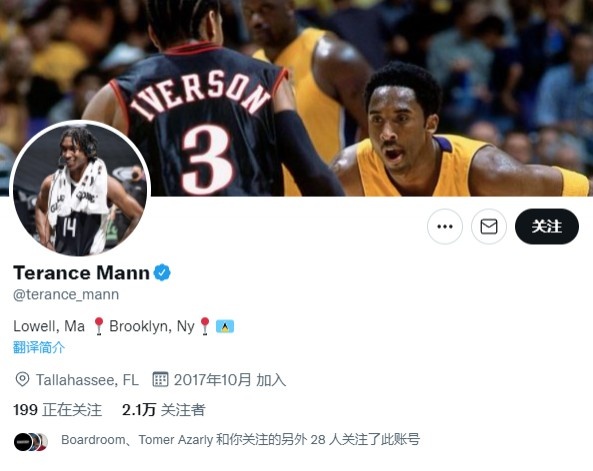Click the Terance Mann display name
593x471 pixels.
tap(81, 272)
